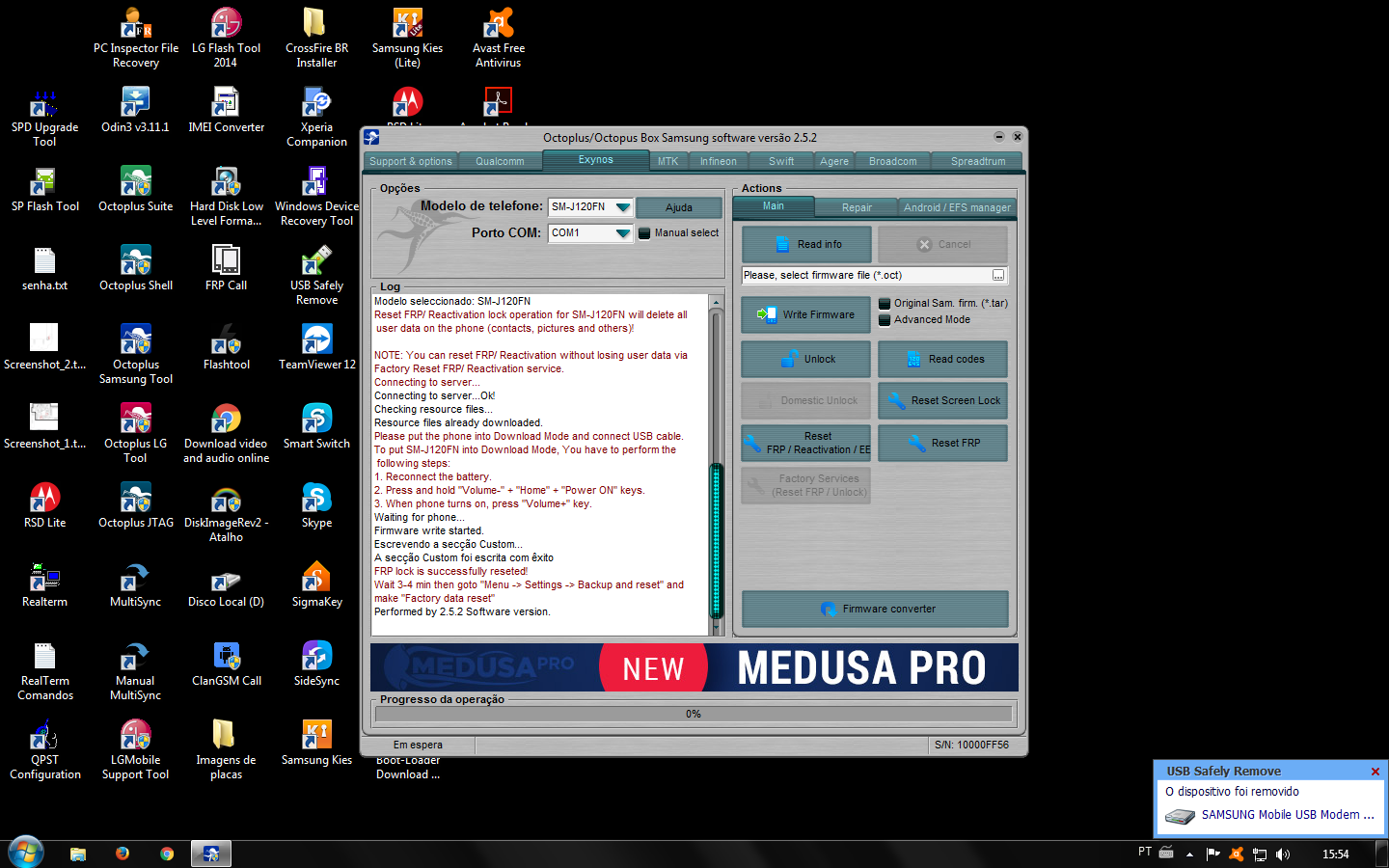Open CrossFire BR Installer folder icon
This screenshot has width=1389, height=868.
pyautogui.click(x=316, y=39)
